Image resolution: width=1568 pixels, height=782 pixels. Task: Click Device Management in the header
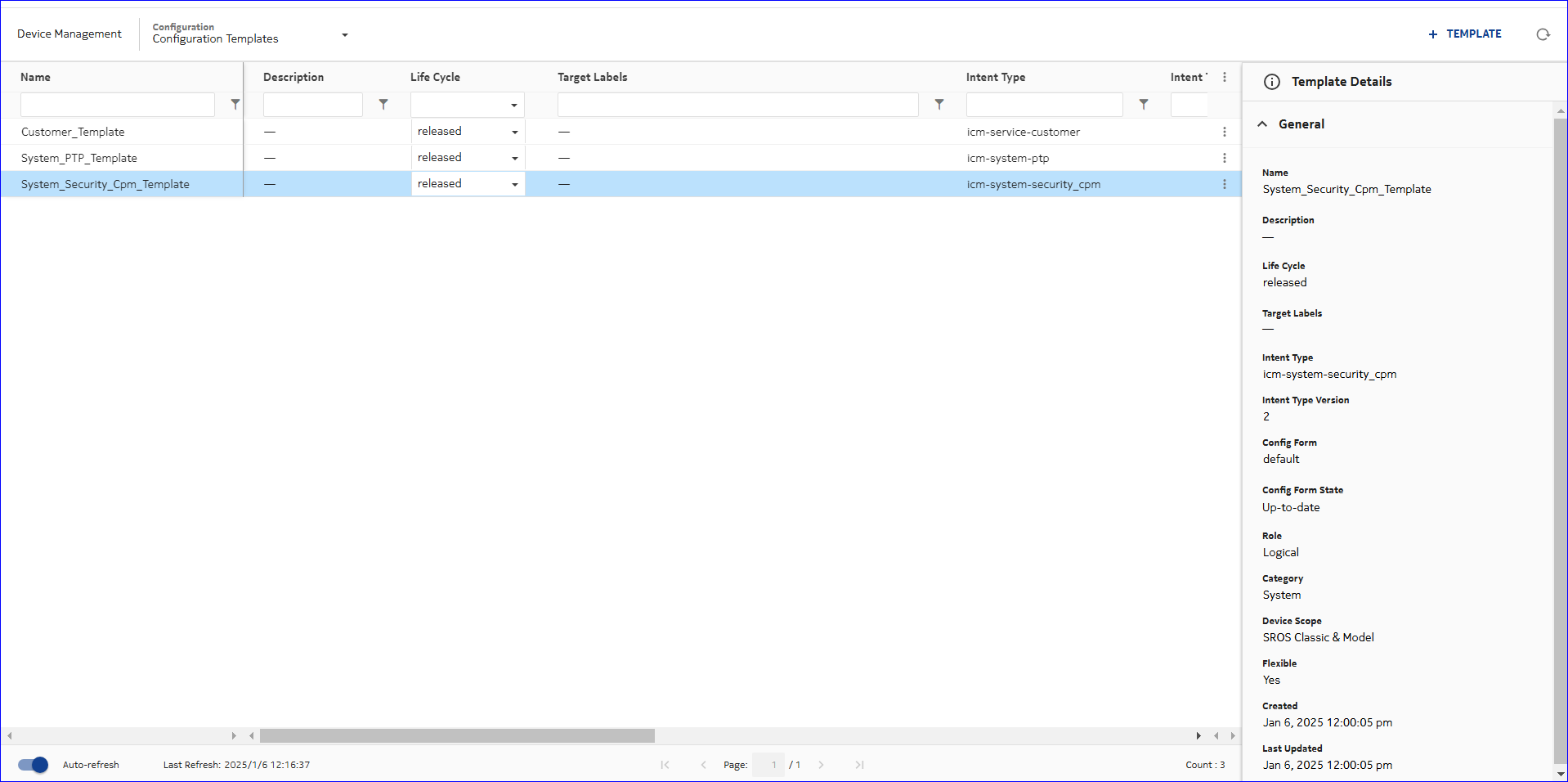coord(69,34)
